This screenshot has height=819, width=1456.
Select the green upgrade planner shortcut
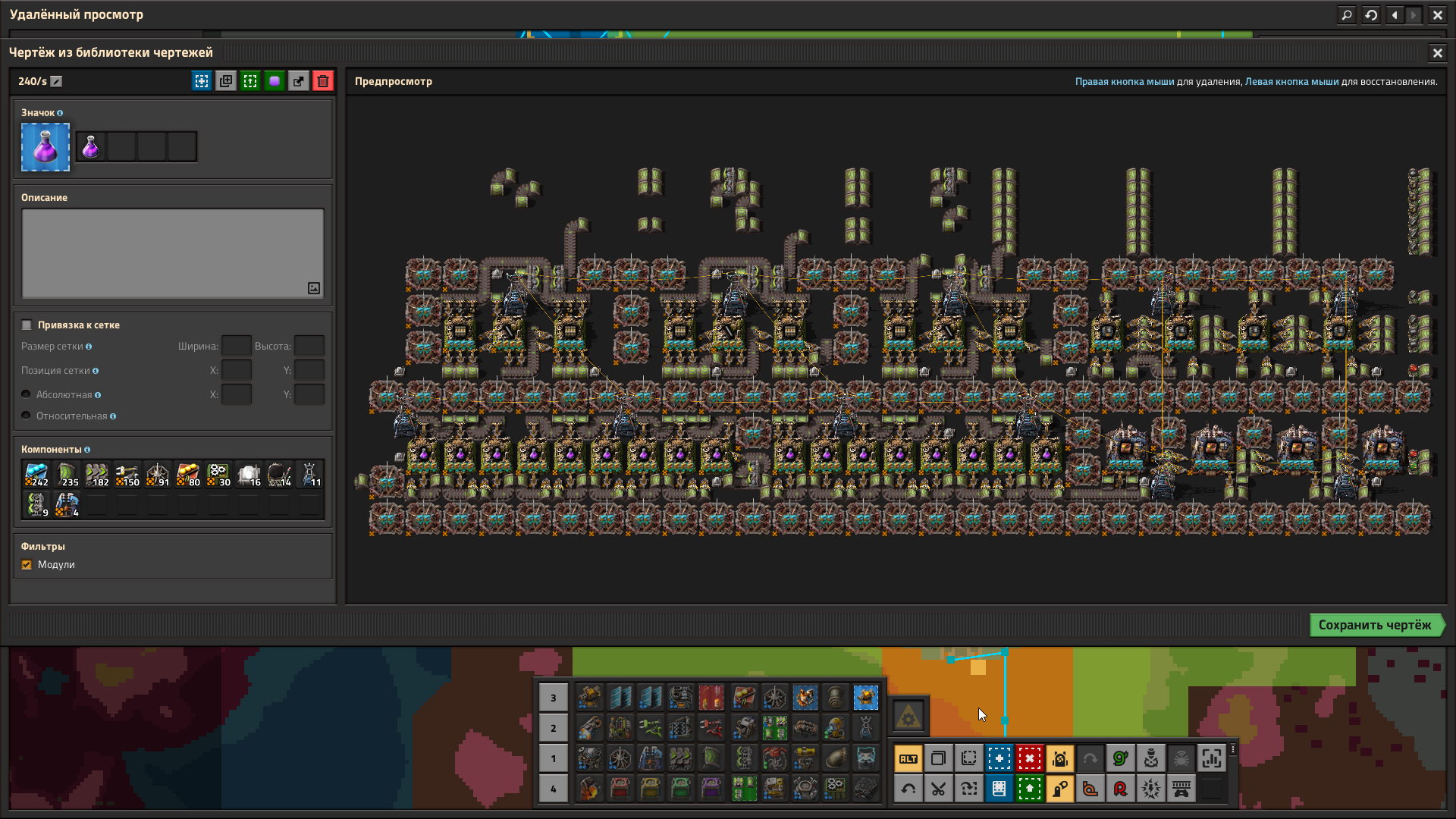1030,789
